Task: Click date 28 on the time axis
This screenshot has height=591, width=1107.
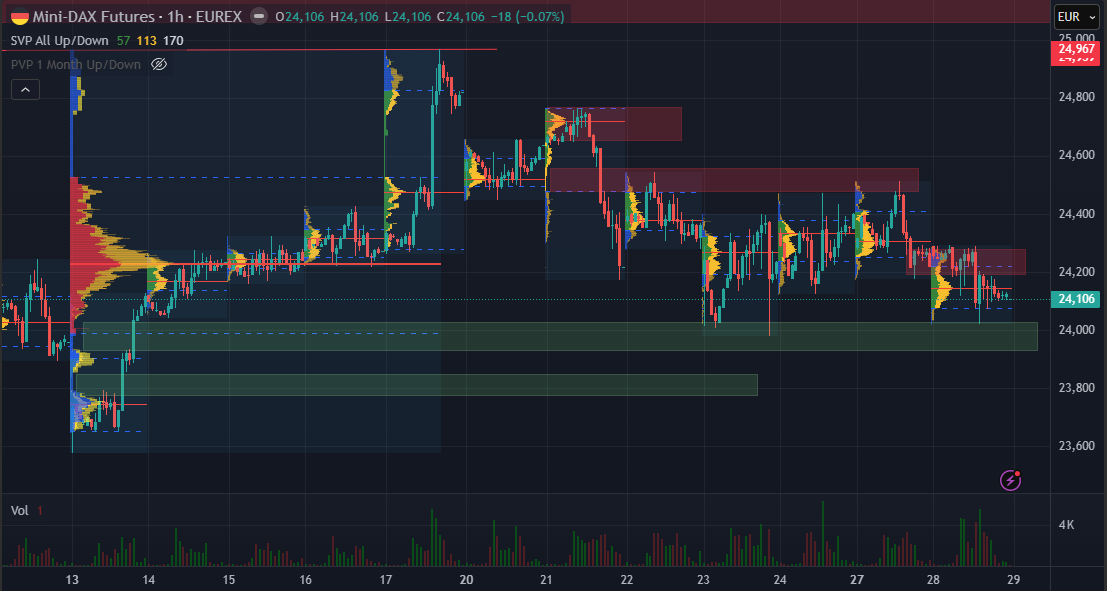Action: click(934, 579)
